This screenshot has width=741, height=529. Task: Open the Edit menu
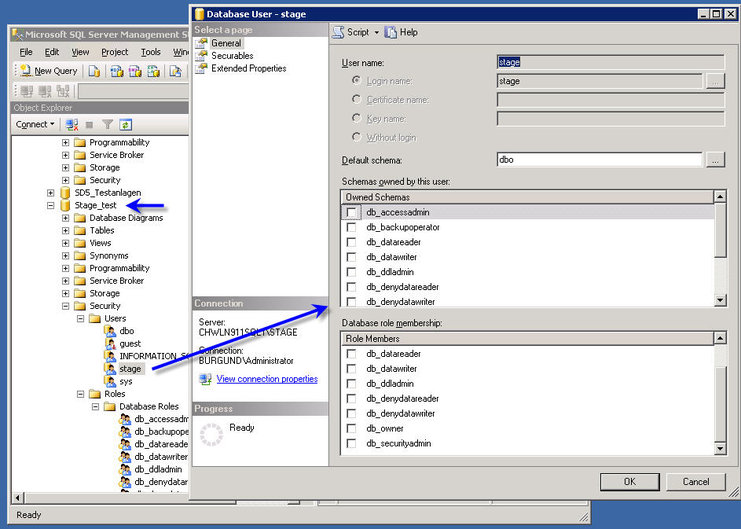(x=52, y=52)
